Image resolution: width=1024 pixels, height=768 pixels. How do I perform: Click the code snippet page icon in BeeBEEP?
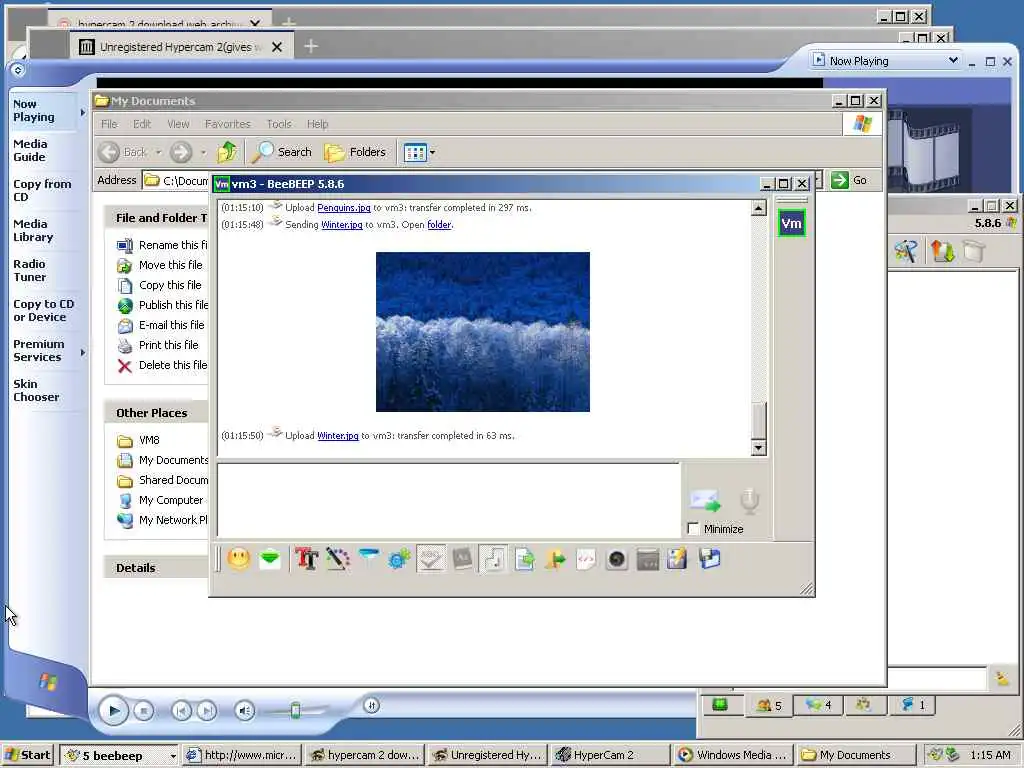pyautogui.click(x=586, y=559)
